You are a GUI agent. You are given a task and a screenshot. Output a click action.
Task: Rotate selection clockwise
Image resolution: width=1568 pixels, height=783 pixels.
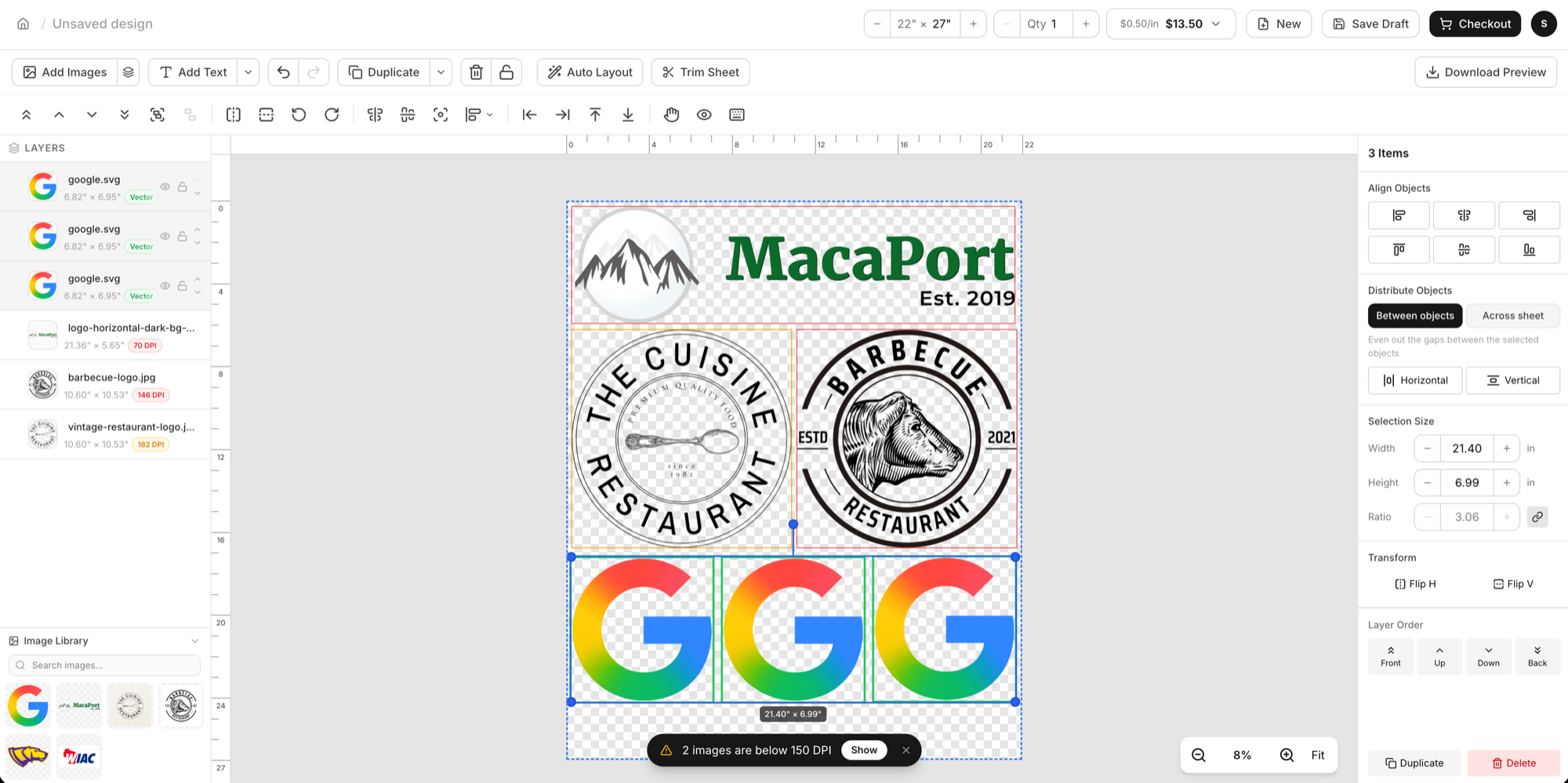pos(332,114)
